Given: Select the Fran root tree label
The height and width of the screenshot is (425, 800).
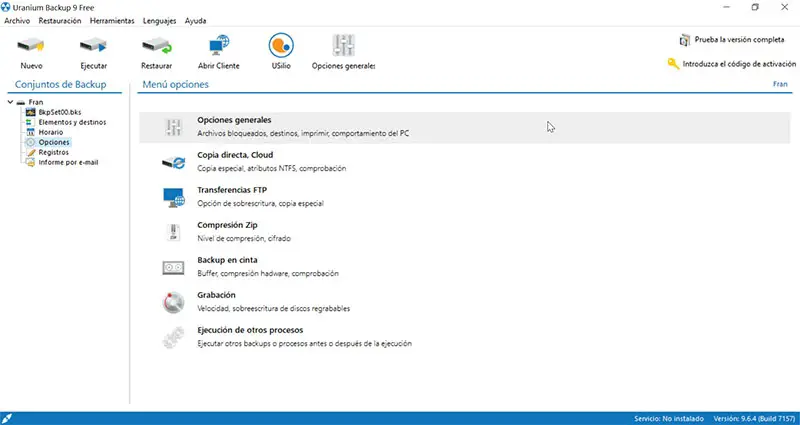Looking at the screenshot, I should (x=36, y=102).
